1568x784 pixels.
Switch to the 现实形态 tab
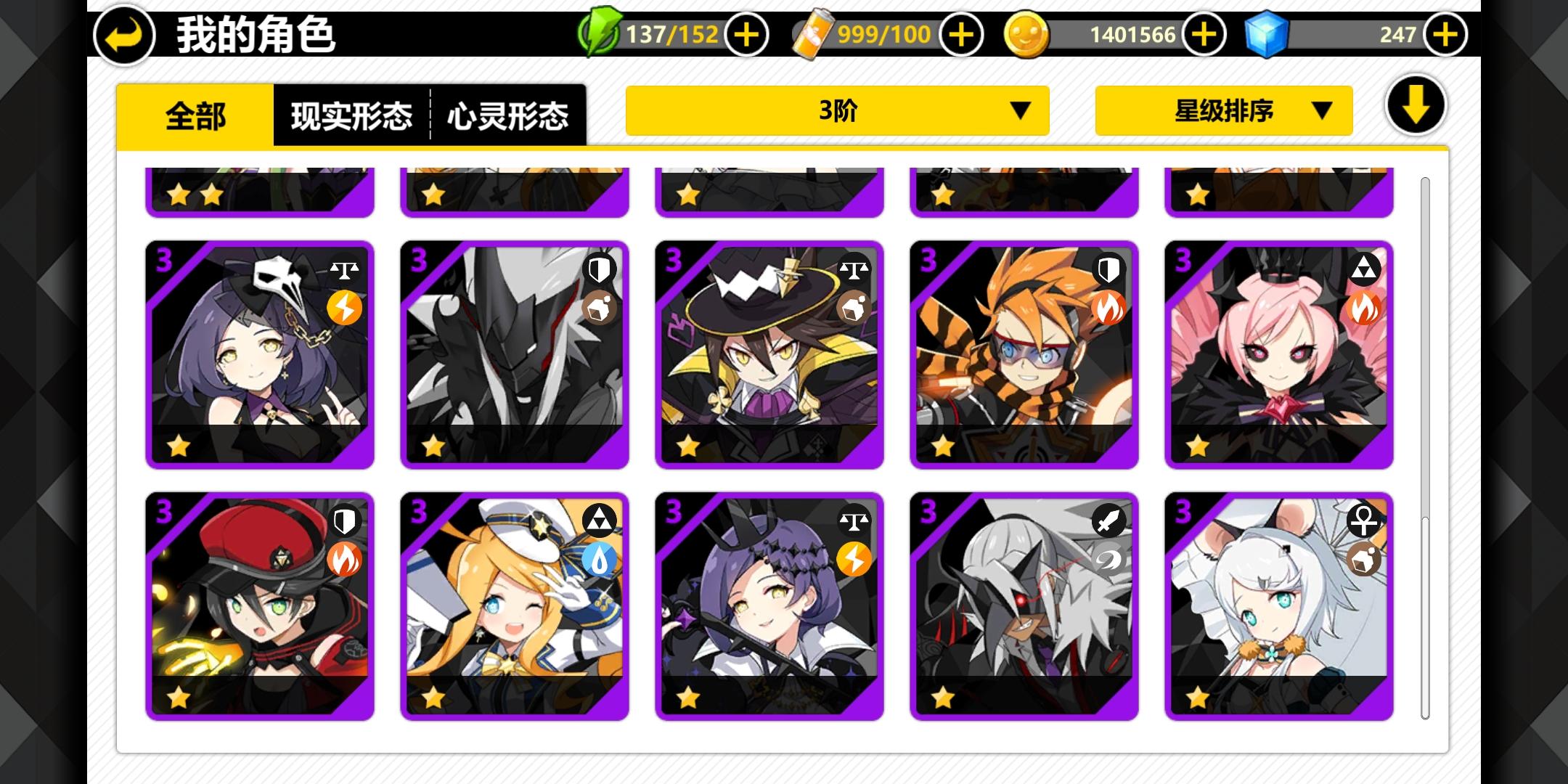[351, 115]
